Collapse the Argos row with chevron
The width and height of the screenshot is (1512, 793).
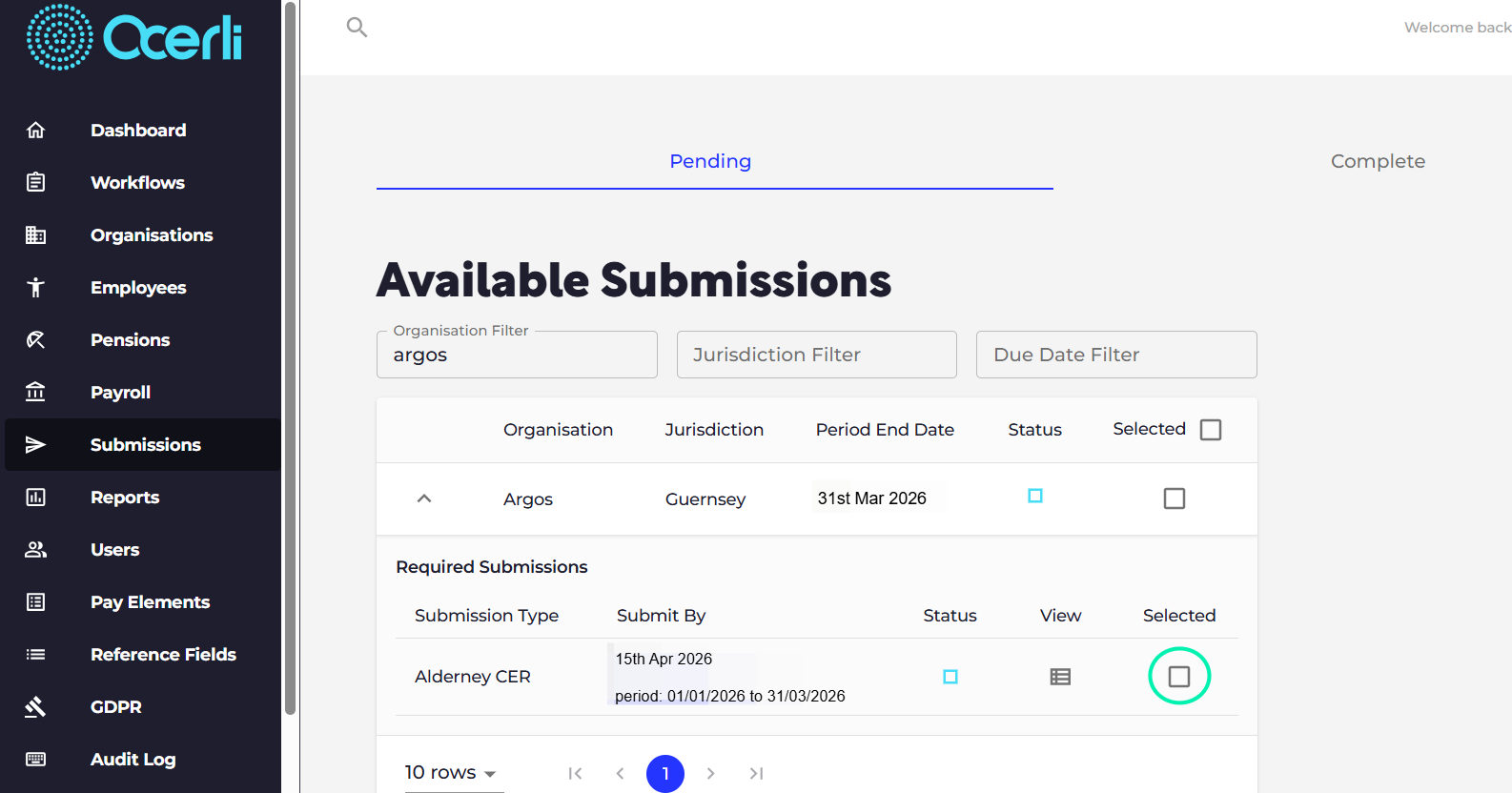(x=424, y=498)
